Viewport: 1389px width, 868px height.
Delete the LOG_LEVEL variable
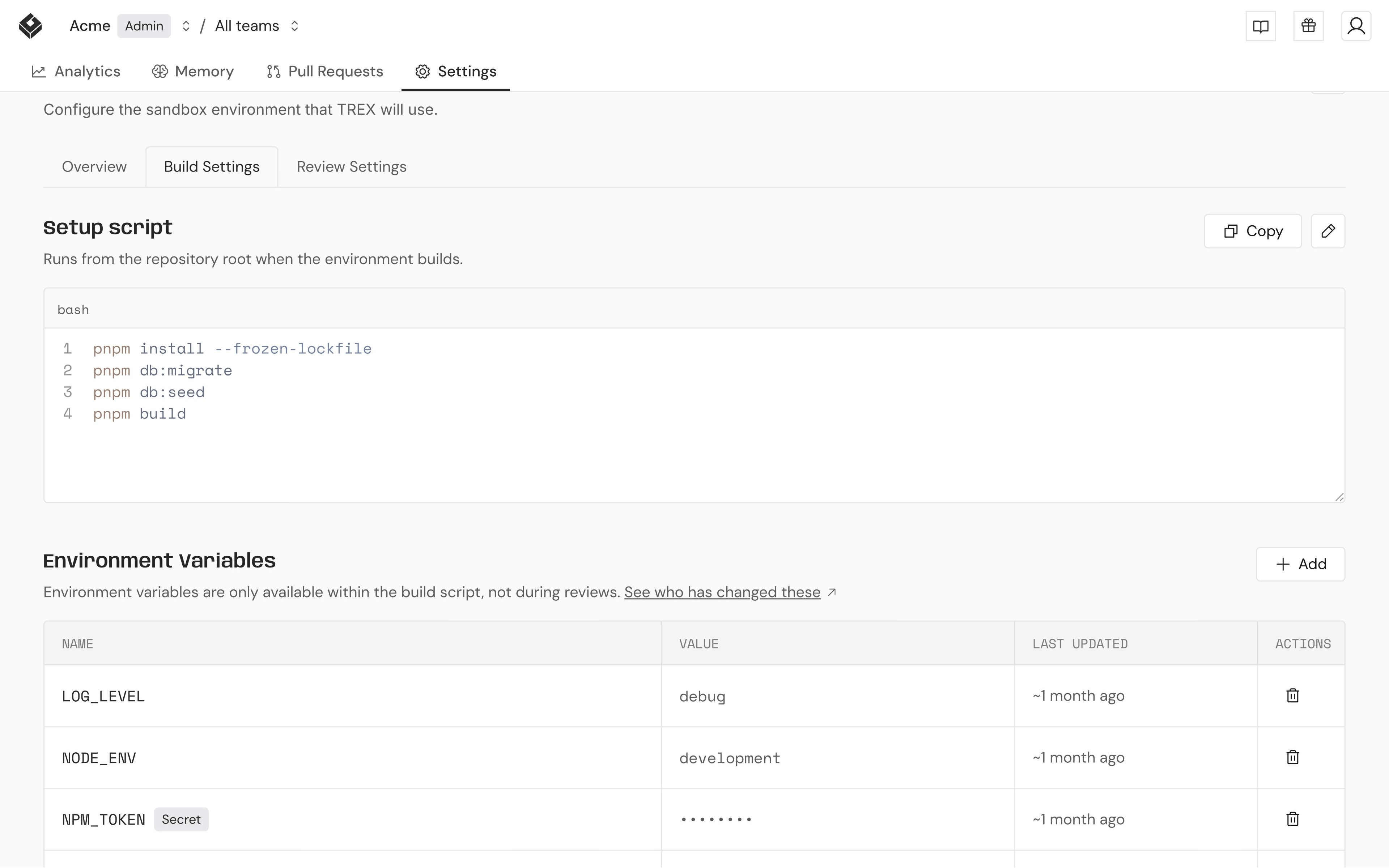[x=1292, y=696]
